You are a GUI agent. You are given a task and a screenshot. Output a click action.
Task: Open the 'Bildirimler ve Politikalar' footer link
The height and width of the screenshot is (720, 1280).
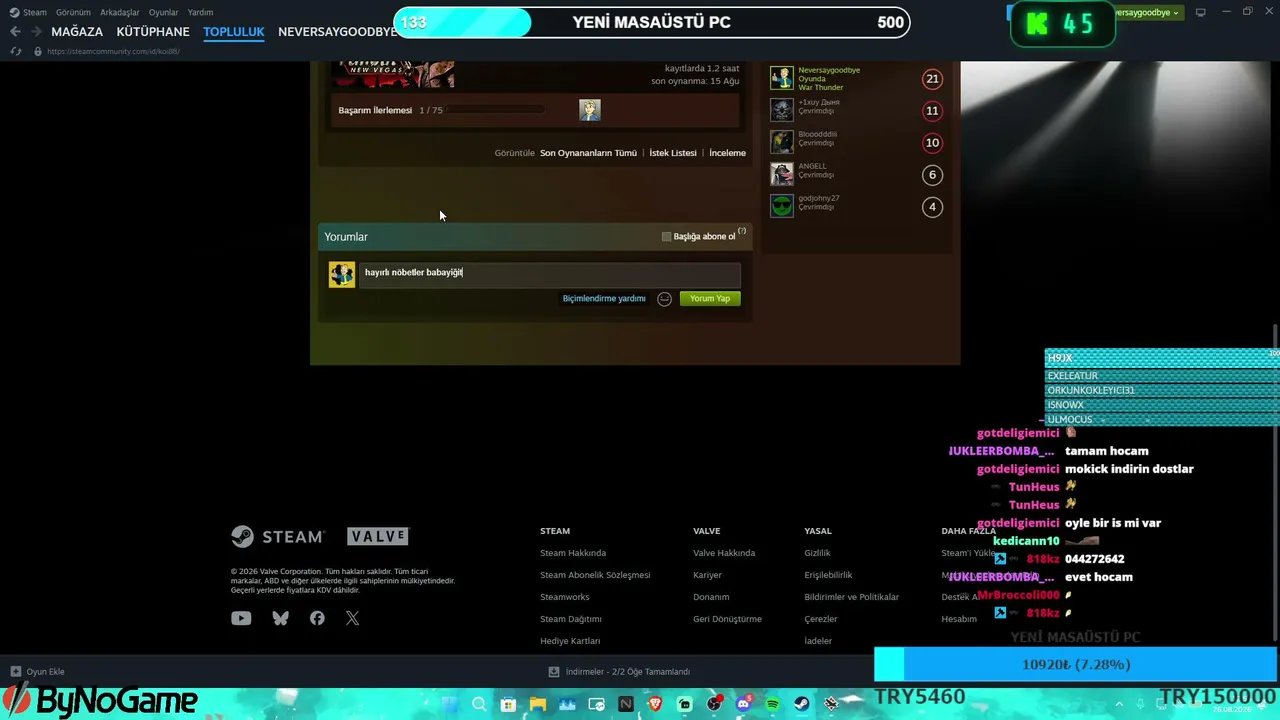tap(852, 597)
